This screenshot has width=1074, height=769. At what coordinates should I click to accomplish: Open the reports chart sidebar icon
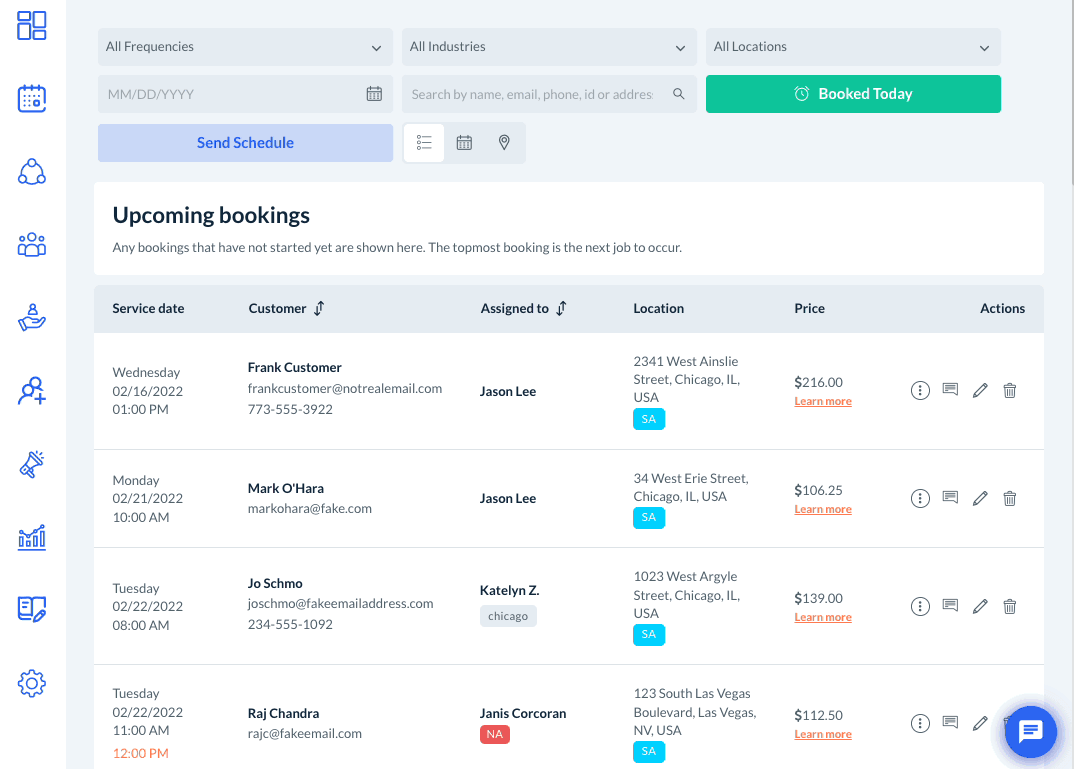click(x=32, y=538)
